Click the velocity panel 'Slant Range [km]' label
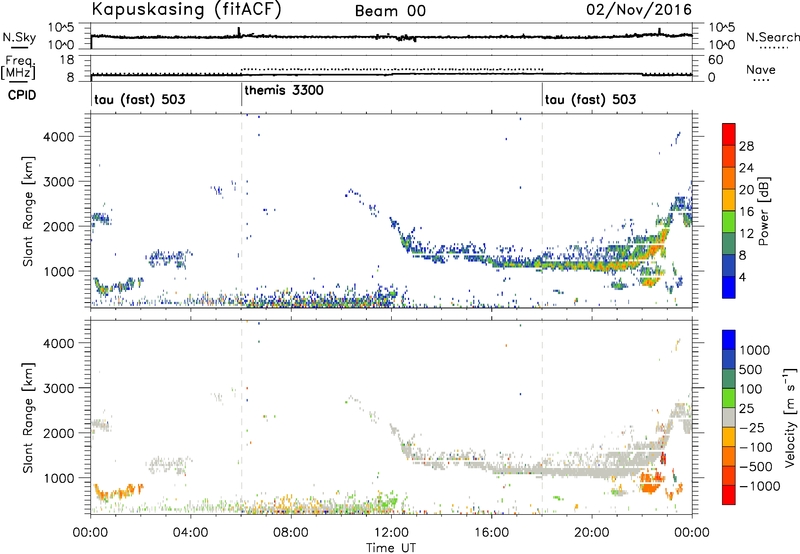 pos(29,417)
